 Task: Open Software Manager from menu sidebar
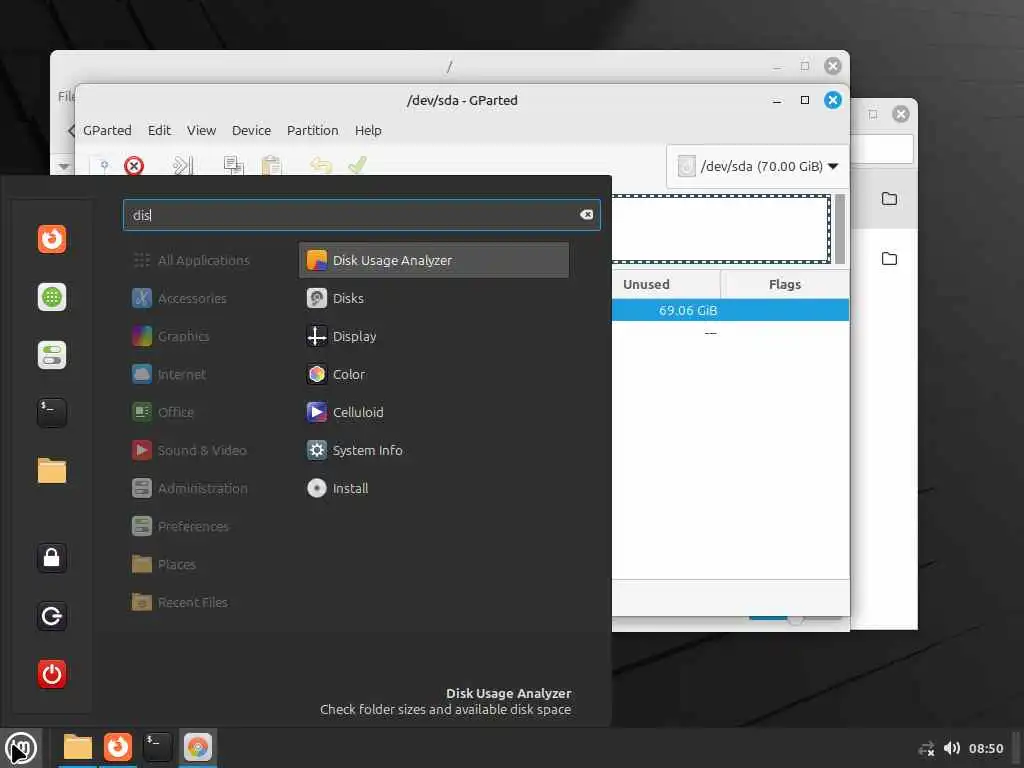[x=52, y=297]
